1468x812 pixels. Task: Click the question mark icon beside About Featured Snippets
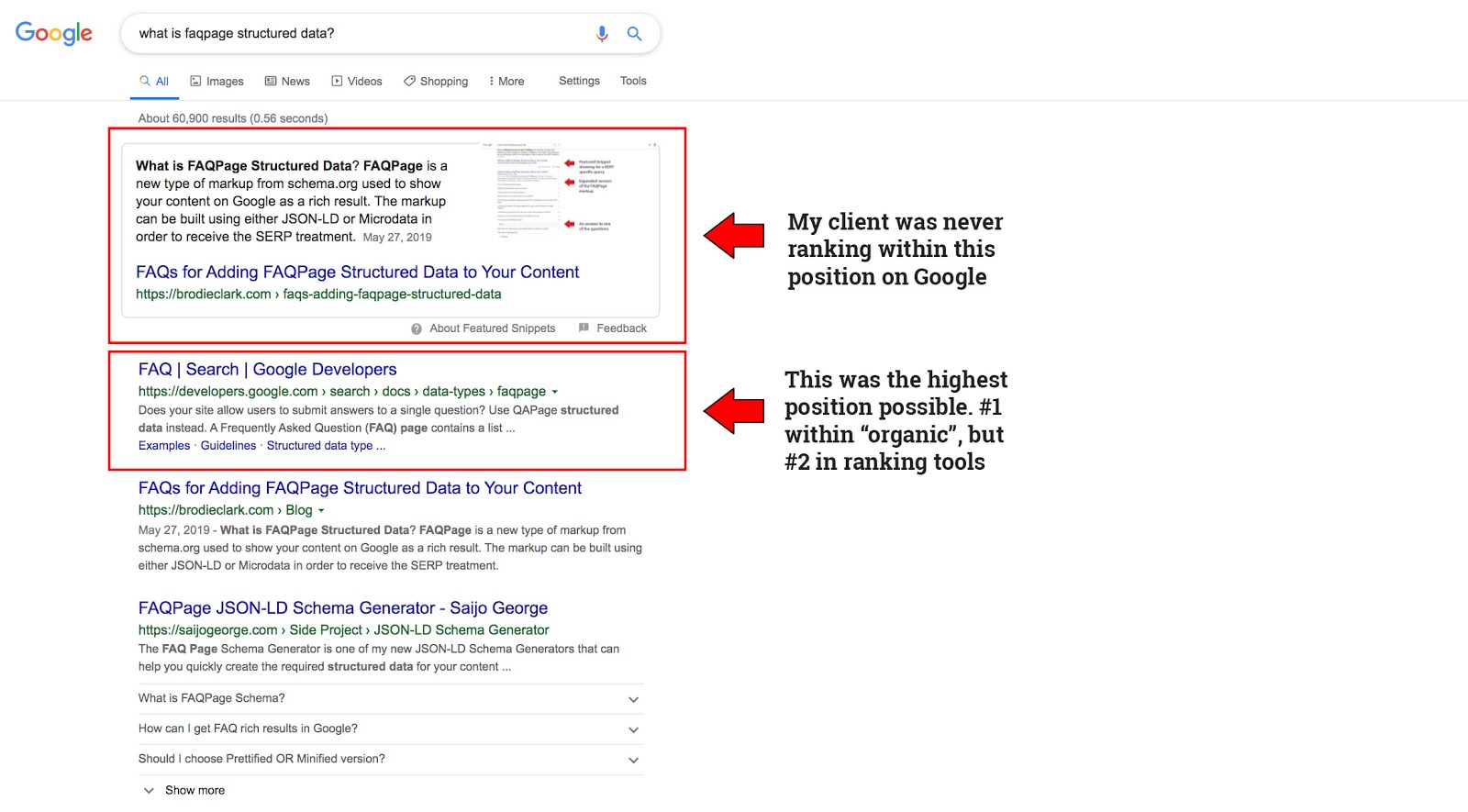click(417, 328)
